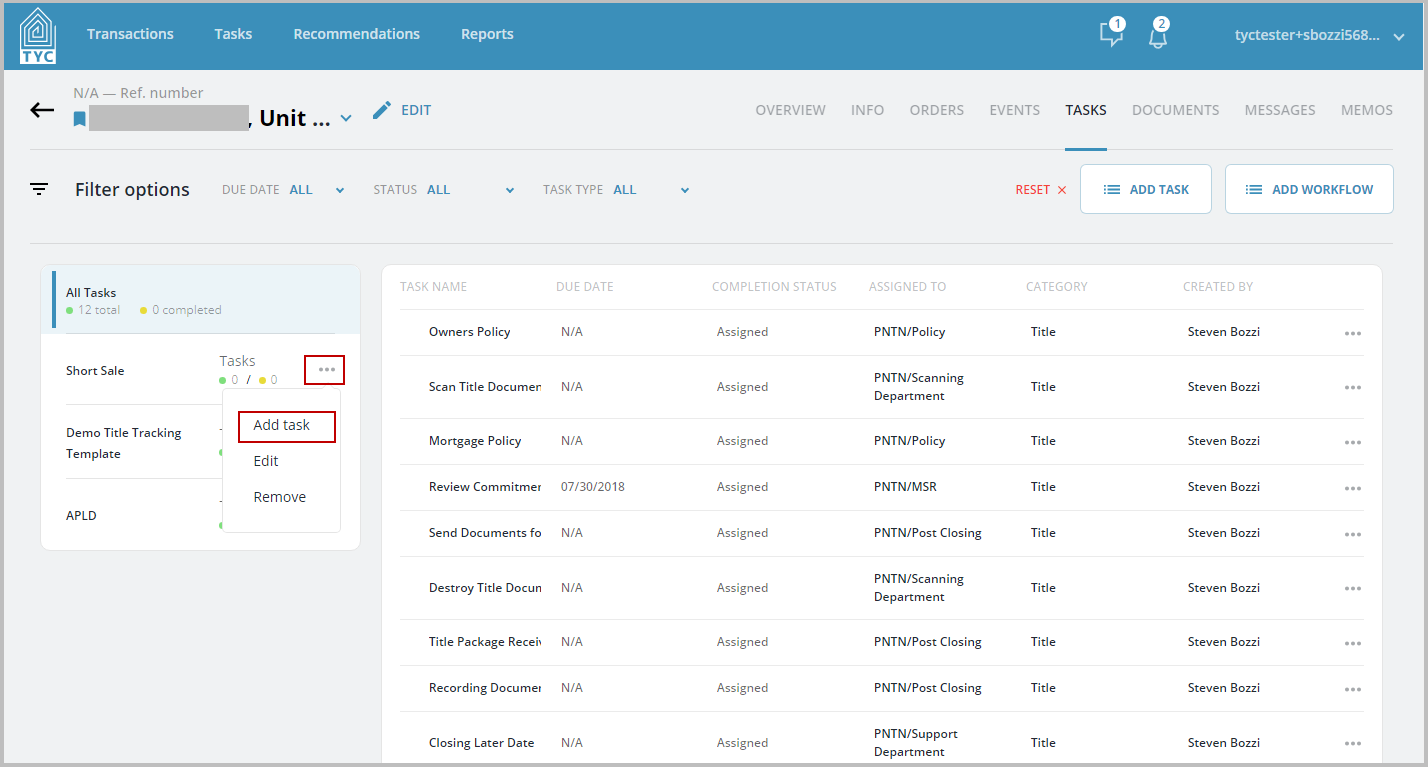The width and height of the screenshot is (1428, 767).
Task: Select the Short Sale workflow
Action: [95, 370]
